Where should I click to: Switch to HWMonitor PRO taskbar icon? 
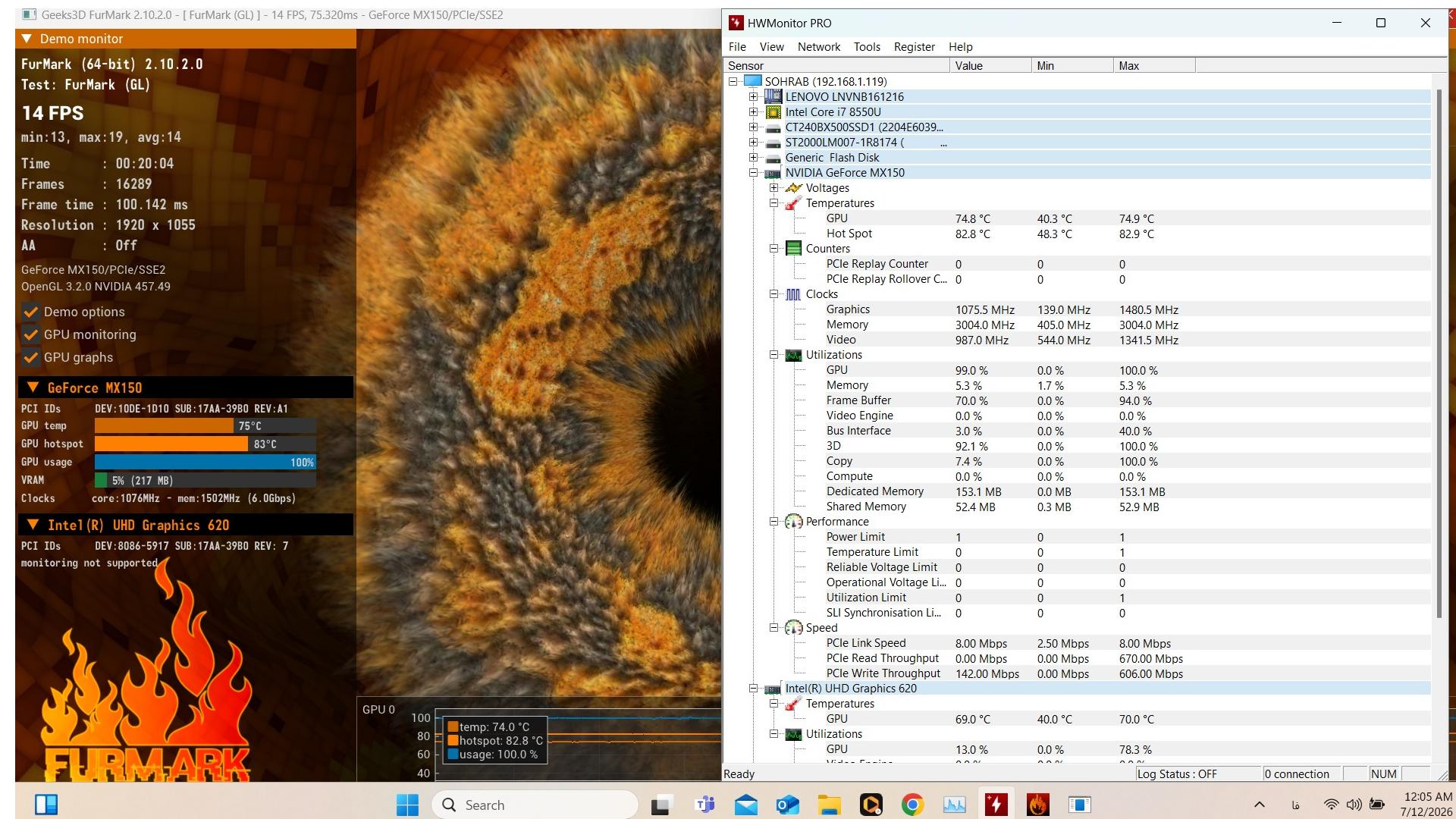(x=996, y=805)
